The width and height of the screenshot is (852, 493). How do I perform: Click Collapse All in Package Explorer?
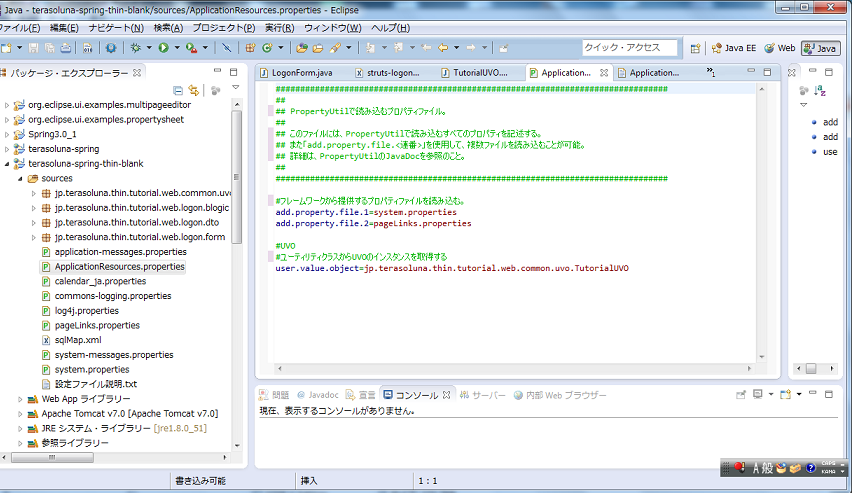[178, 90]
